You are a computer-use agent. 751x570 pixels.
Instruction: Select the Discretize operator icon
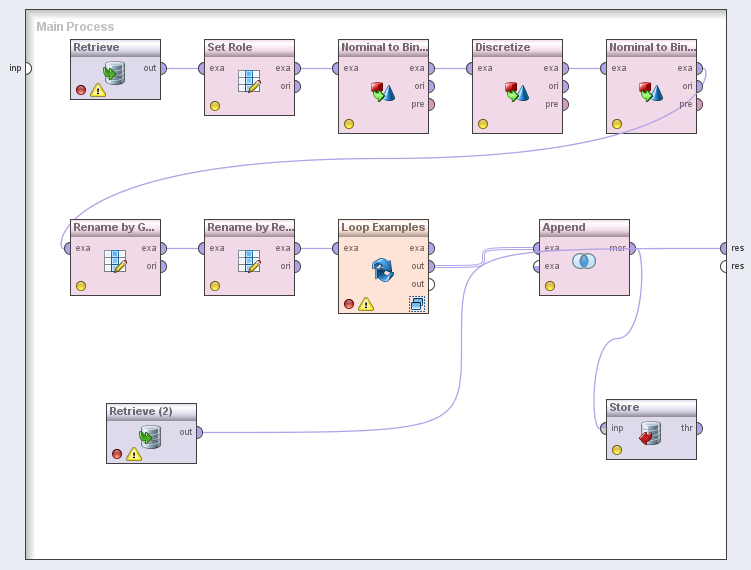(517, 93)
